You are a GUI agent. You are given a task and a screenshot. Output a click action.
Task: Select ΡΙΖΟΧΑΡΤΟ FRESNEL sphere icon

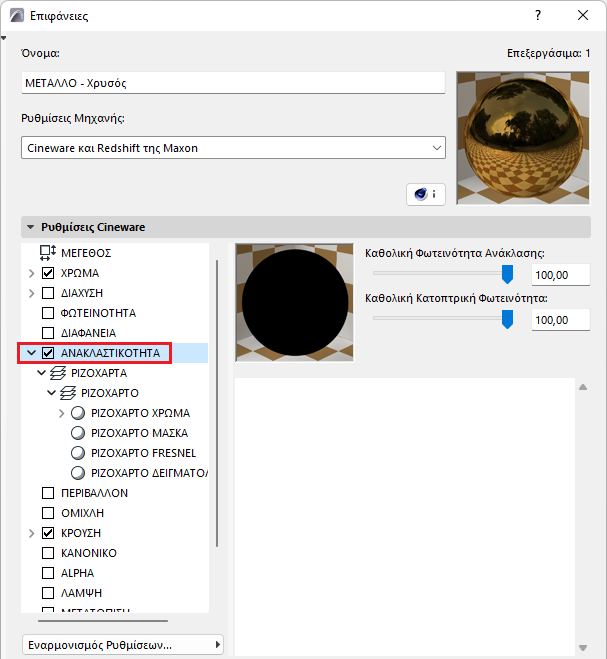78,453
